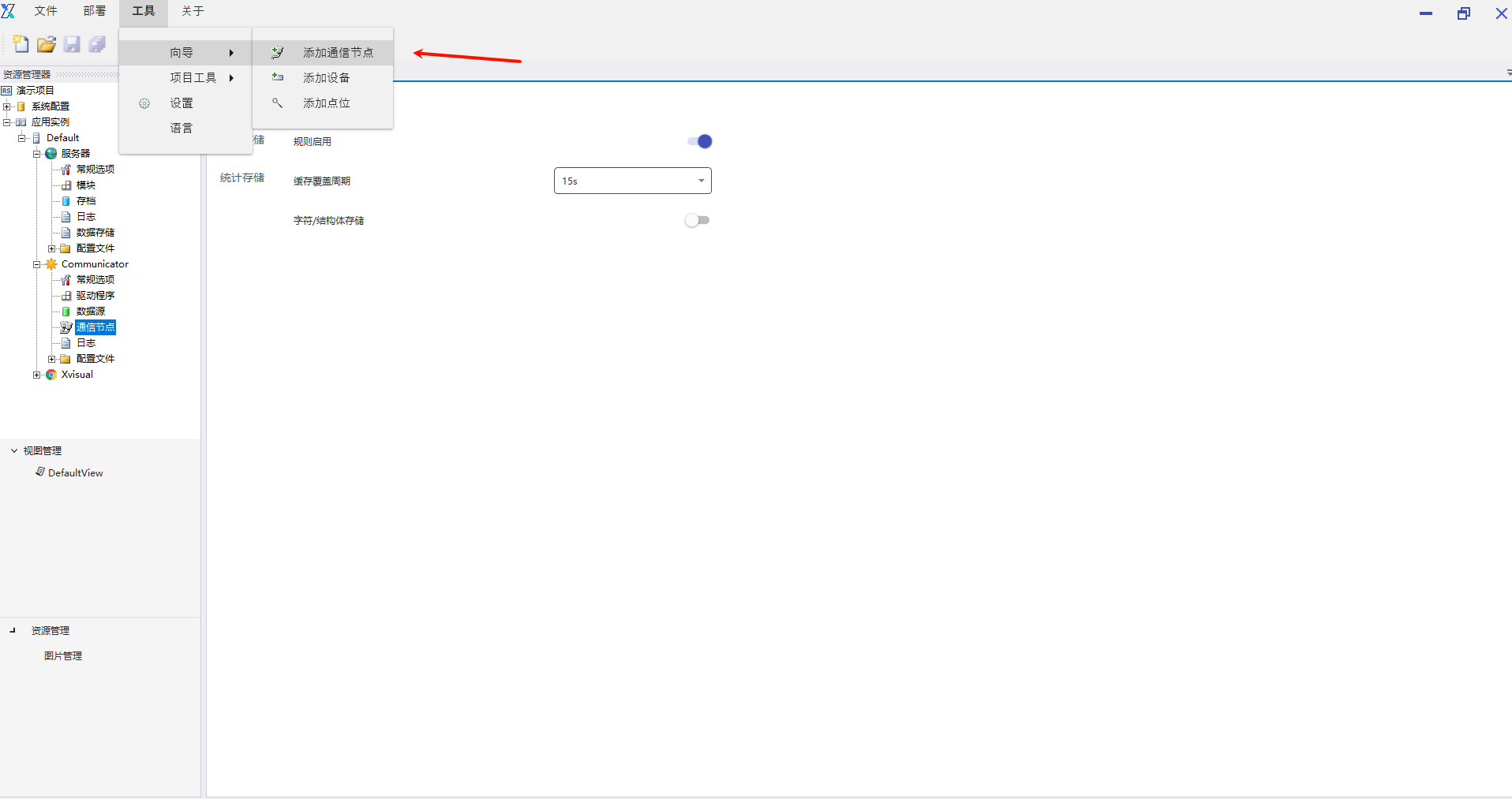Click the 驱动程序 node icon
The height and width of the screenshot is (799, 1512).
click(x=66, y=296)
